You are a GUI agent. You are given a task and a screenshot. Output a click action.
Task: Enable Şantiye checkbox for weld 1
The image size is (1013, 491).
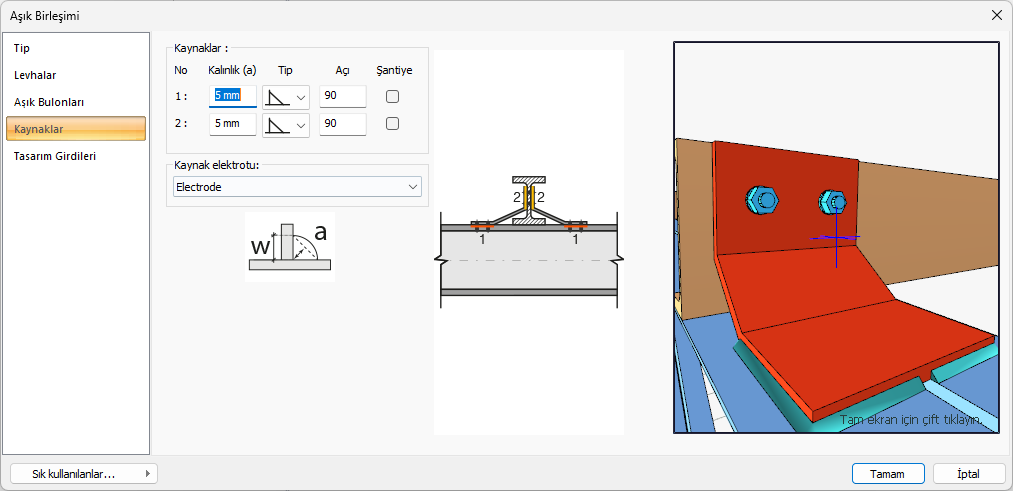(393, 97)
